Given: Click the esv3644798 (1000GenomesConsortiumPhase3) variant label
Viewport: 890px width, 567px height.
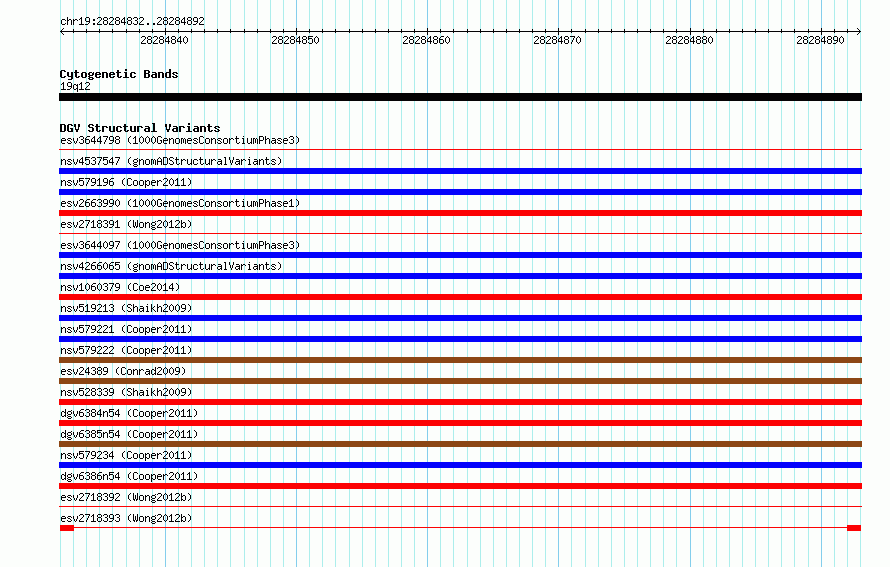Looking at the screenshot, I should click(180, 140).
